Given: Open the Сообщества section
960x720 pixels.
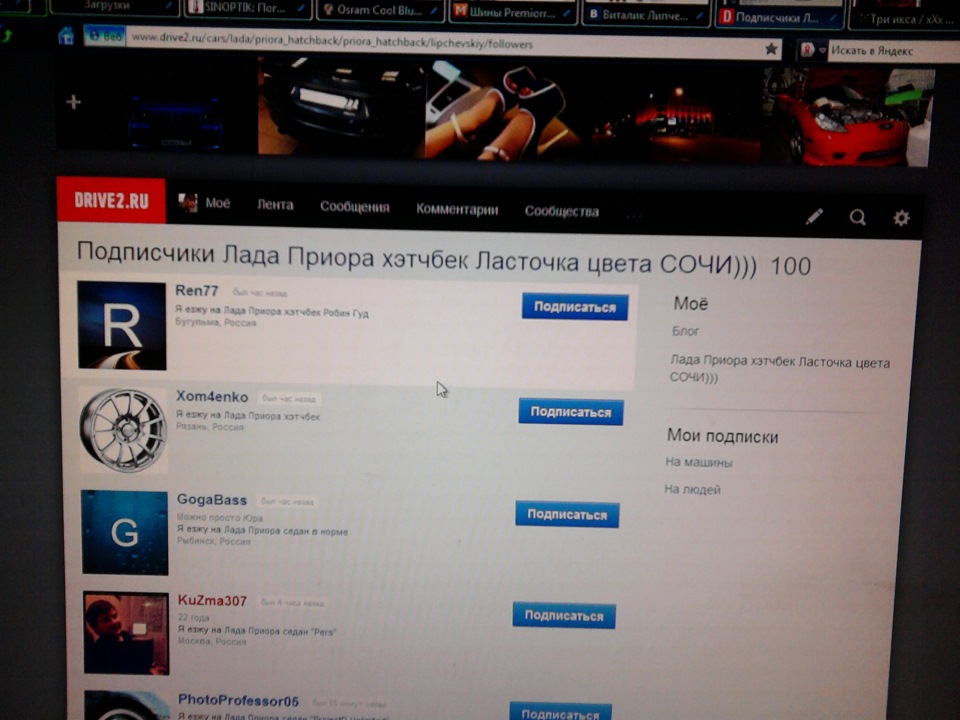Looking at the screenshot, I should click(x=561, y=211).
